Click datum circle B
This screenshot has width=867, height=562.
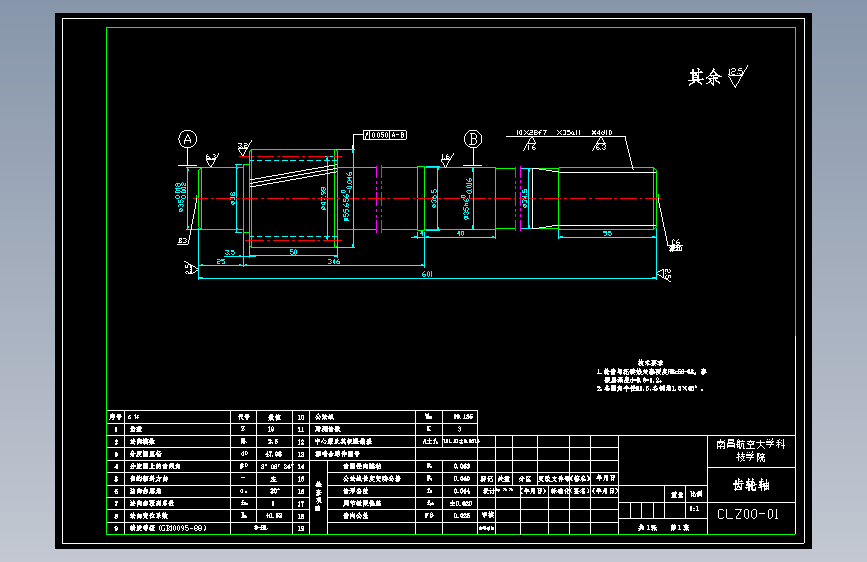pos(473,139)
